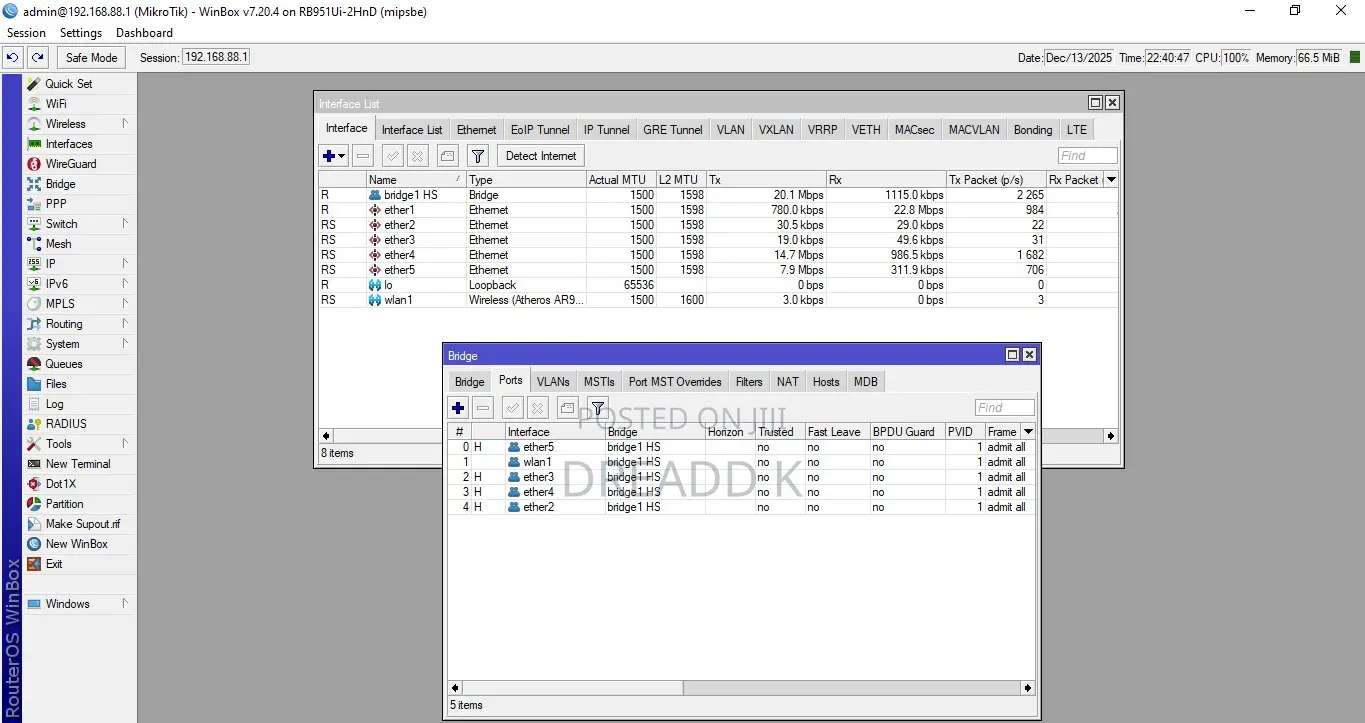Click the blue plus in Bridge window
The width and height of the screenshot is (1365, 723).
458,408
